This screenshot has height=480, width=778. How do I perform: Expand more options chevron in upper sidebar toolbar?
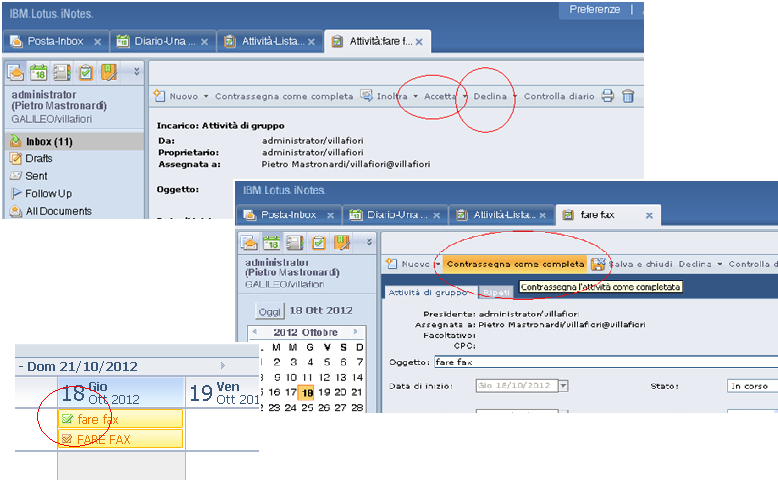pyautogui.click(x=136, y=71)
